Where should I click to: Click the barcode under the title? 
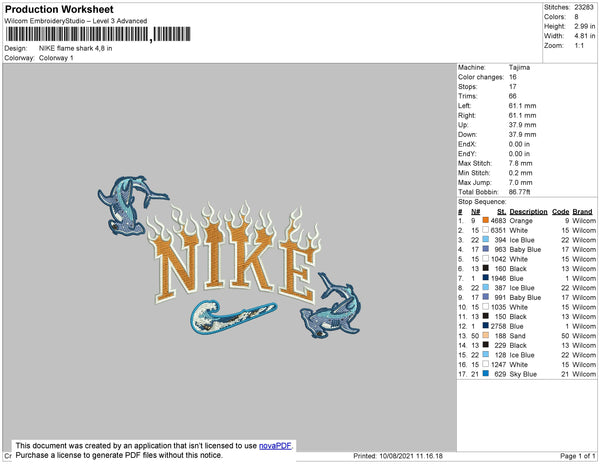(x=98, y=34)
